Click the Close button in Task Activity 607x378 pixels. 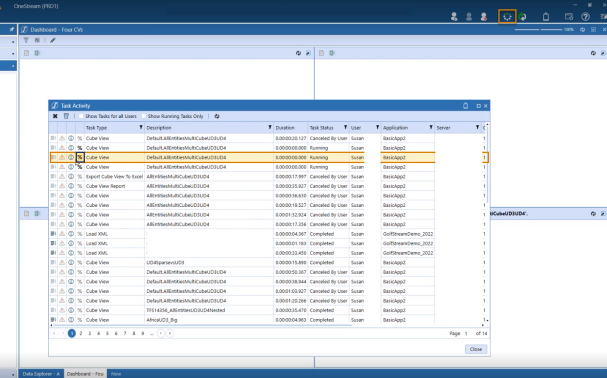pos(476,349)
